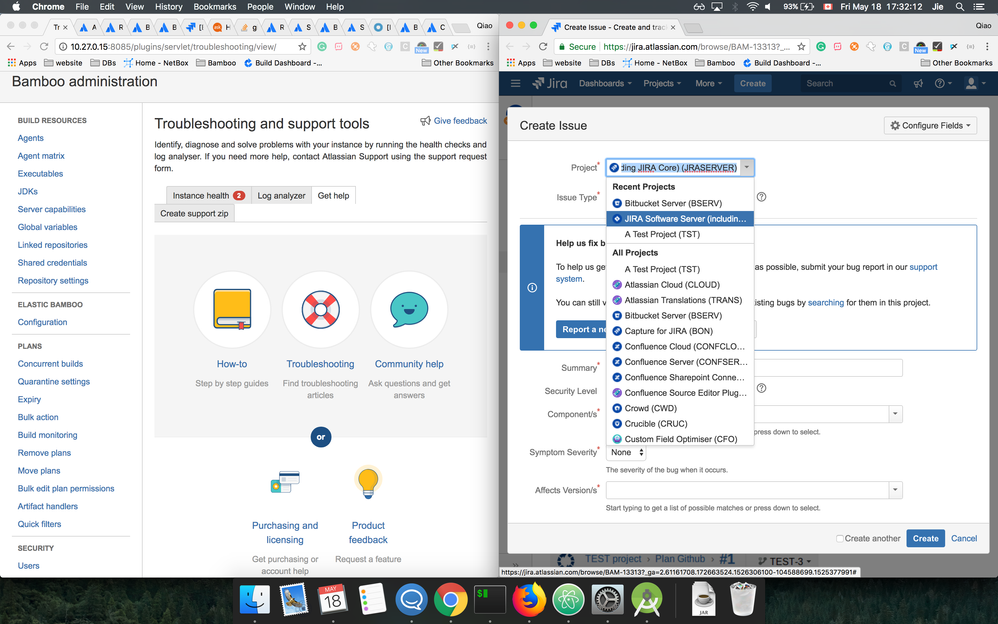Select the Get help tab
The height and width of the screenshot is (624, 998).
(x=334, y=195)
